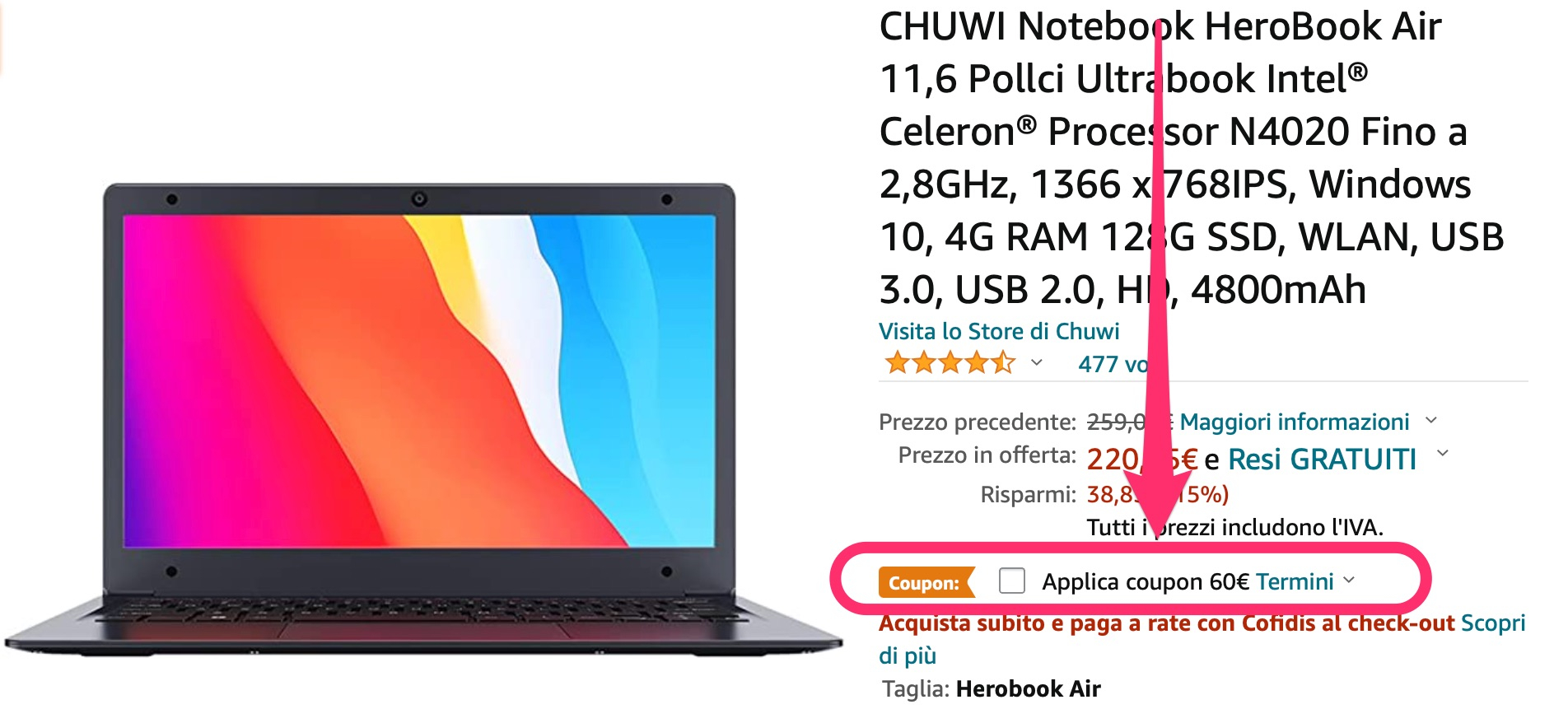Click the Taglia Herobook Air label

(x=992, y=688)
